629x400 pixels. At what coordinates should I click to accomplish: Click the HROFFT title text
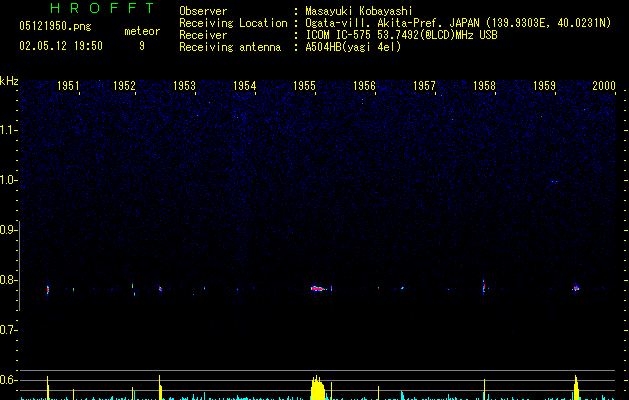point(102,8)
